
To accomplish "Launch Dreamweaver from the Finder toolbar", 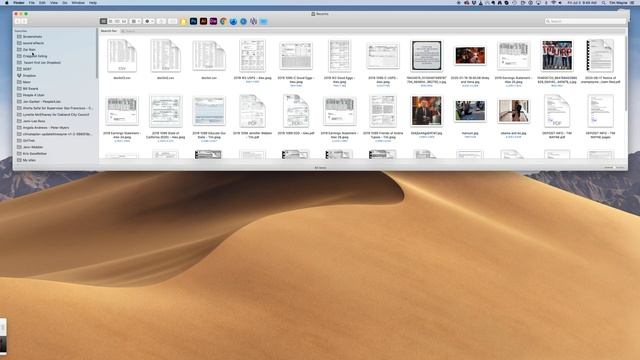I will [213, 21].
